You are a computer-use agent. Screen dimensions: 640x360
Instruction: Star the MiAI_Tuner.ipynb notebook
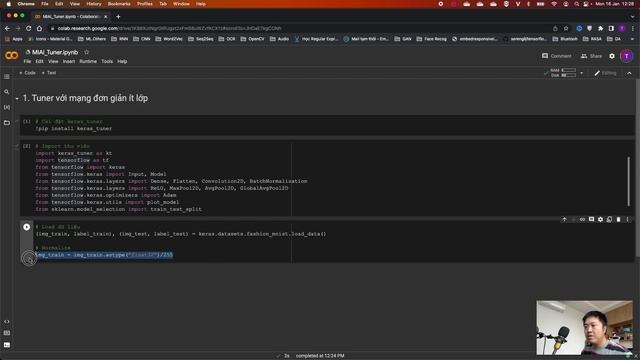coord(87,52)
